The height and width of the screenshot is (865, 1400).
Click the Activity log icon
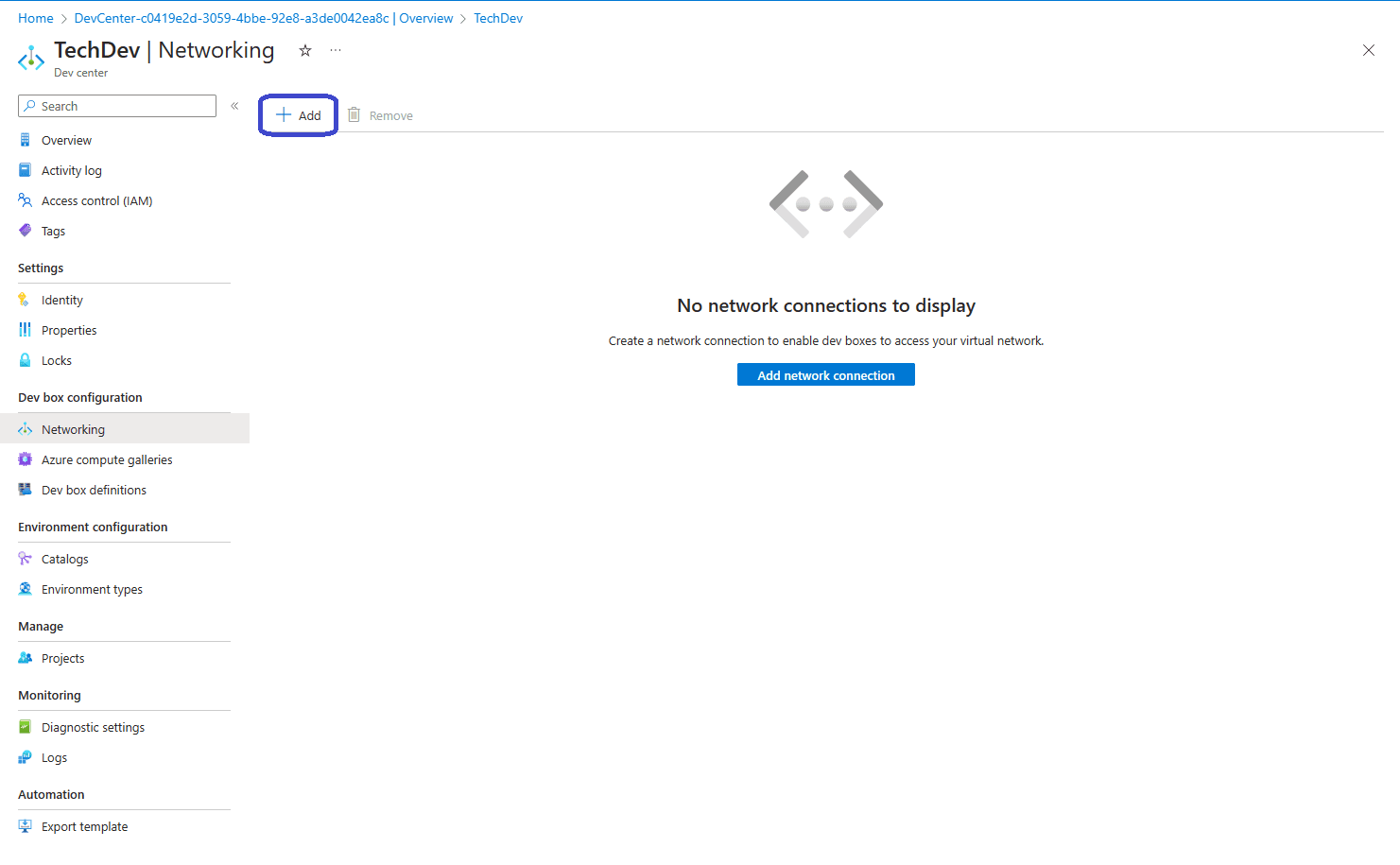click(x=26, y=170)
